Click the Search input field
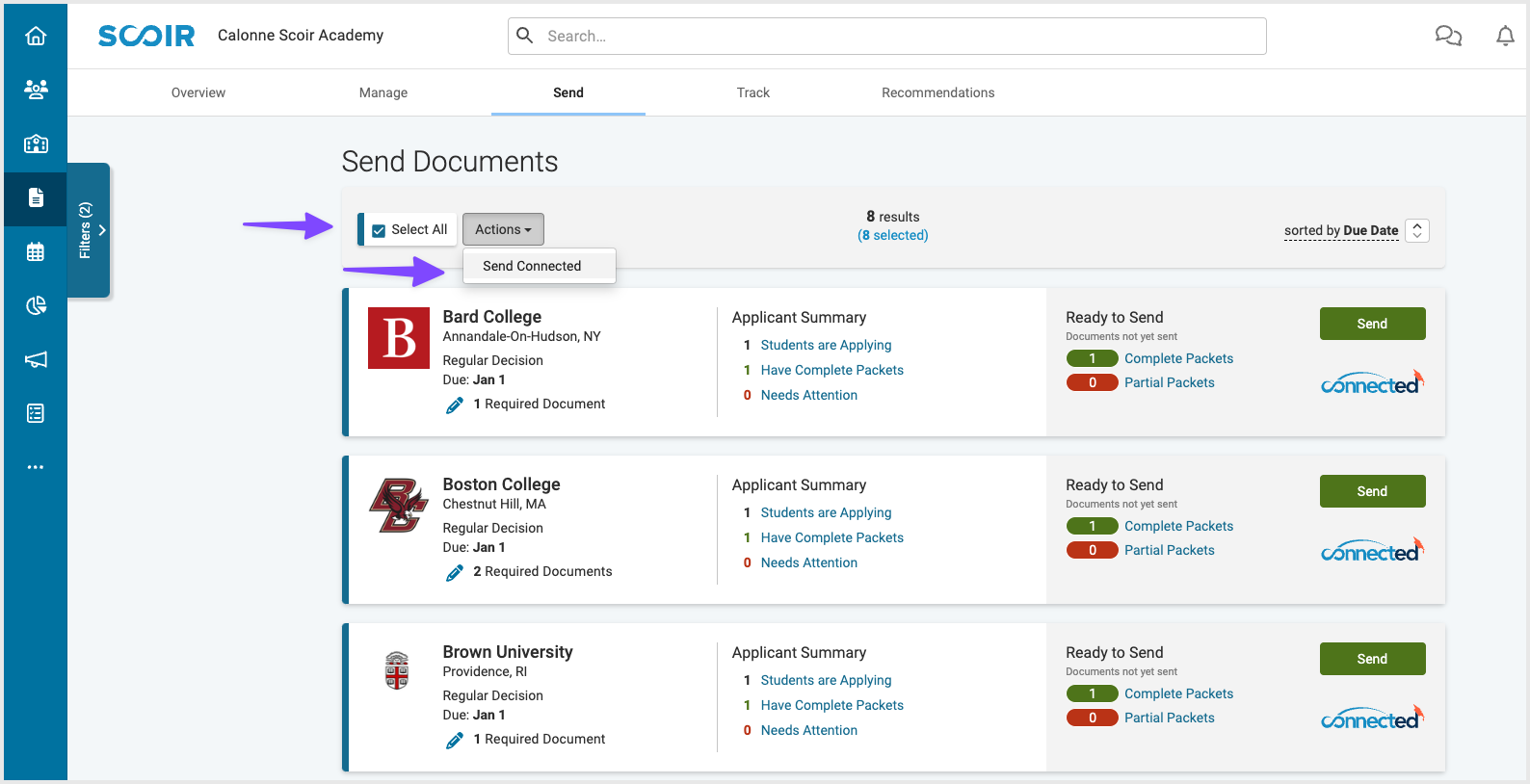This screenshot has width=1530, height=784. (x=887, y=36)
